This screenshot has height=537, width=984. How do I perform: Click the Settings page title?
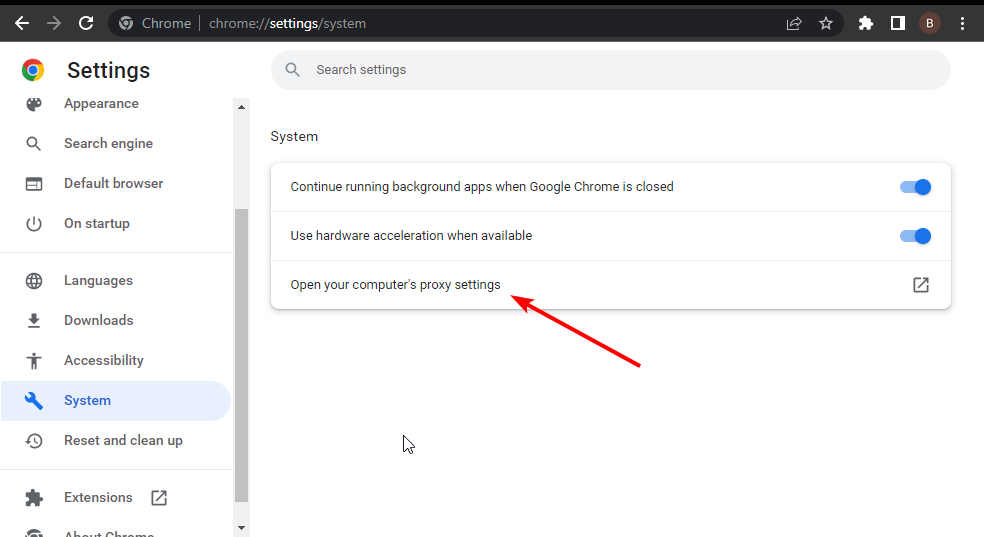[x=109, y=70]
